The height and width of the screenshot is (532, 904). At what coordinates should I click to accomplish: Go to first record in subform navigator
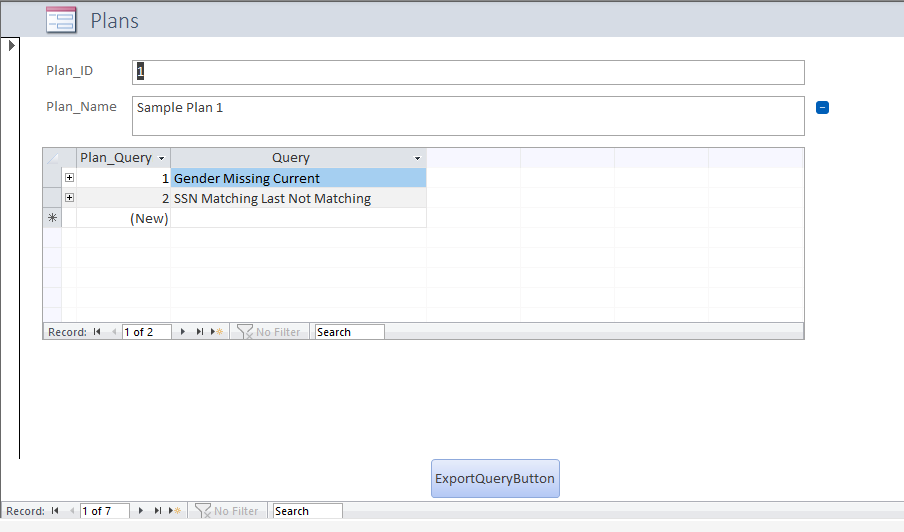[x=97, y=332]
